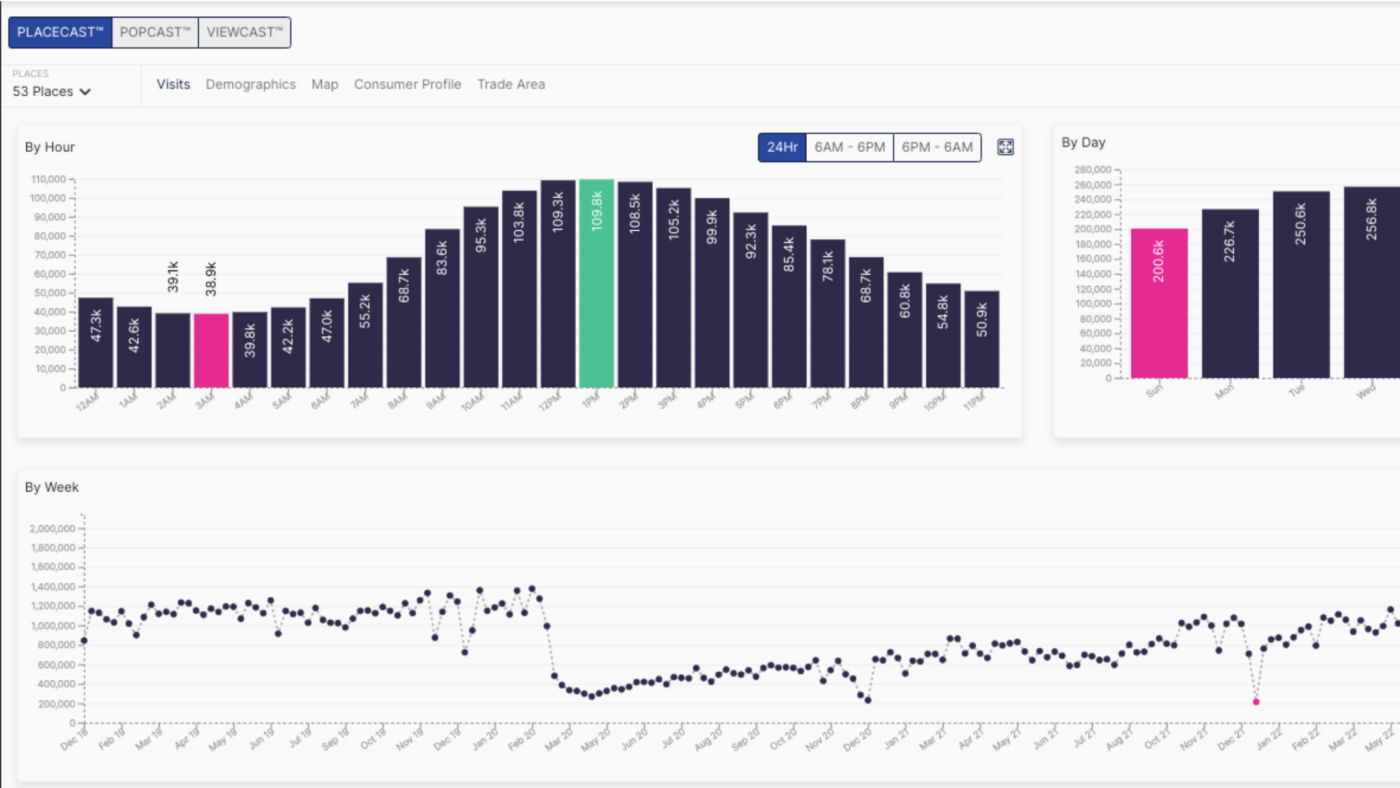Open the 53 Places dropdown
This screenshot has width=1400, height=788.
52,91
